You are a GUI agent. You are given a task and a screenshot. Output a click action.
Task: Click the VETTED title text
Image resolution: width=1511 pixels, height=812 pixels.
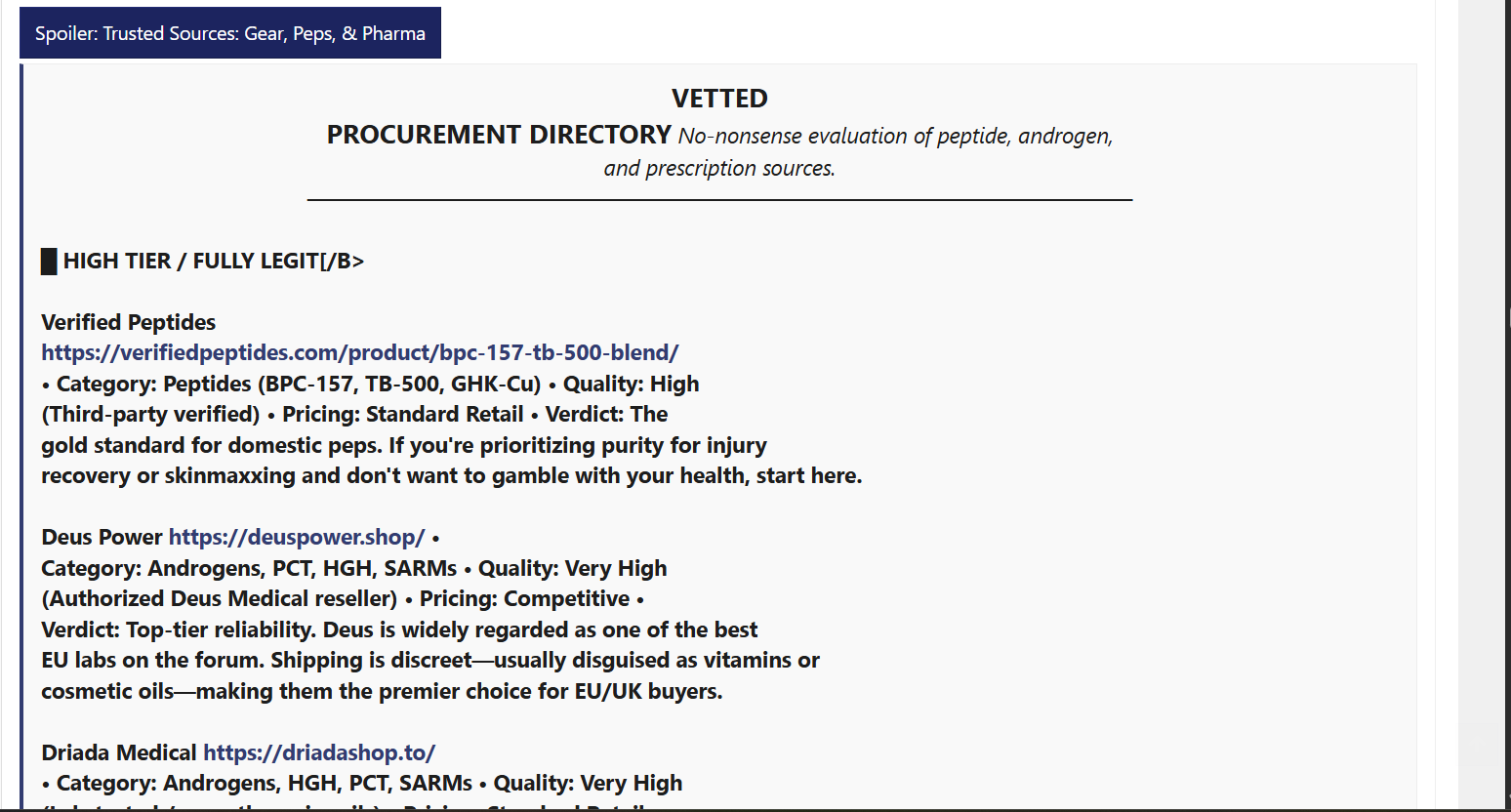point(719,99)
